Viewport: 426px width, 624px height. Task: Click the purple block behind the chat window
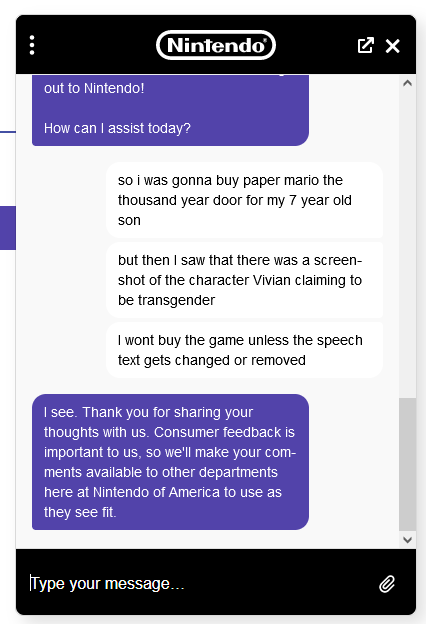click(8, 228)
